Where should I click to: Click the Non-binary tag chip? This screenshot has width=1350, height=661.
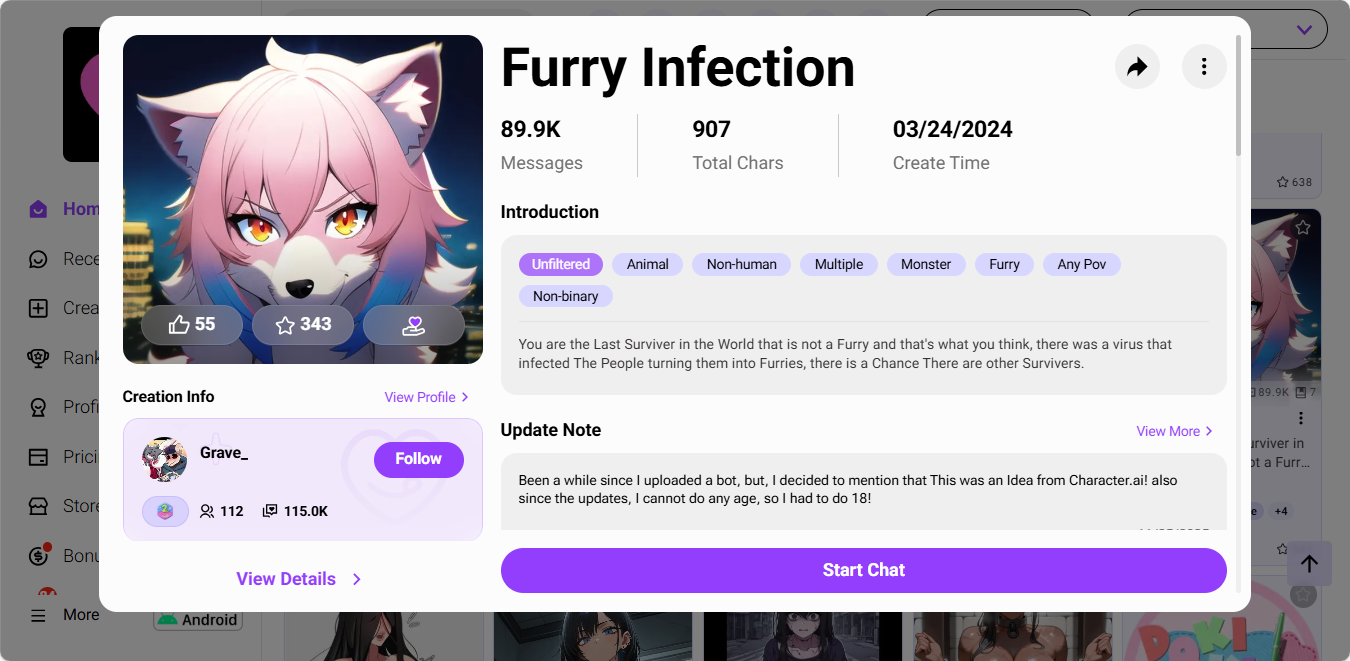[565, 296]
